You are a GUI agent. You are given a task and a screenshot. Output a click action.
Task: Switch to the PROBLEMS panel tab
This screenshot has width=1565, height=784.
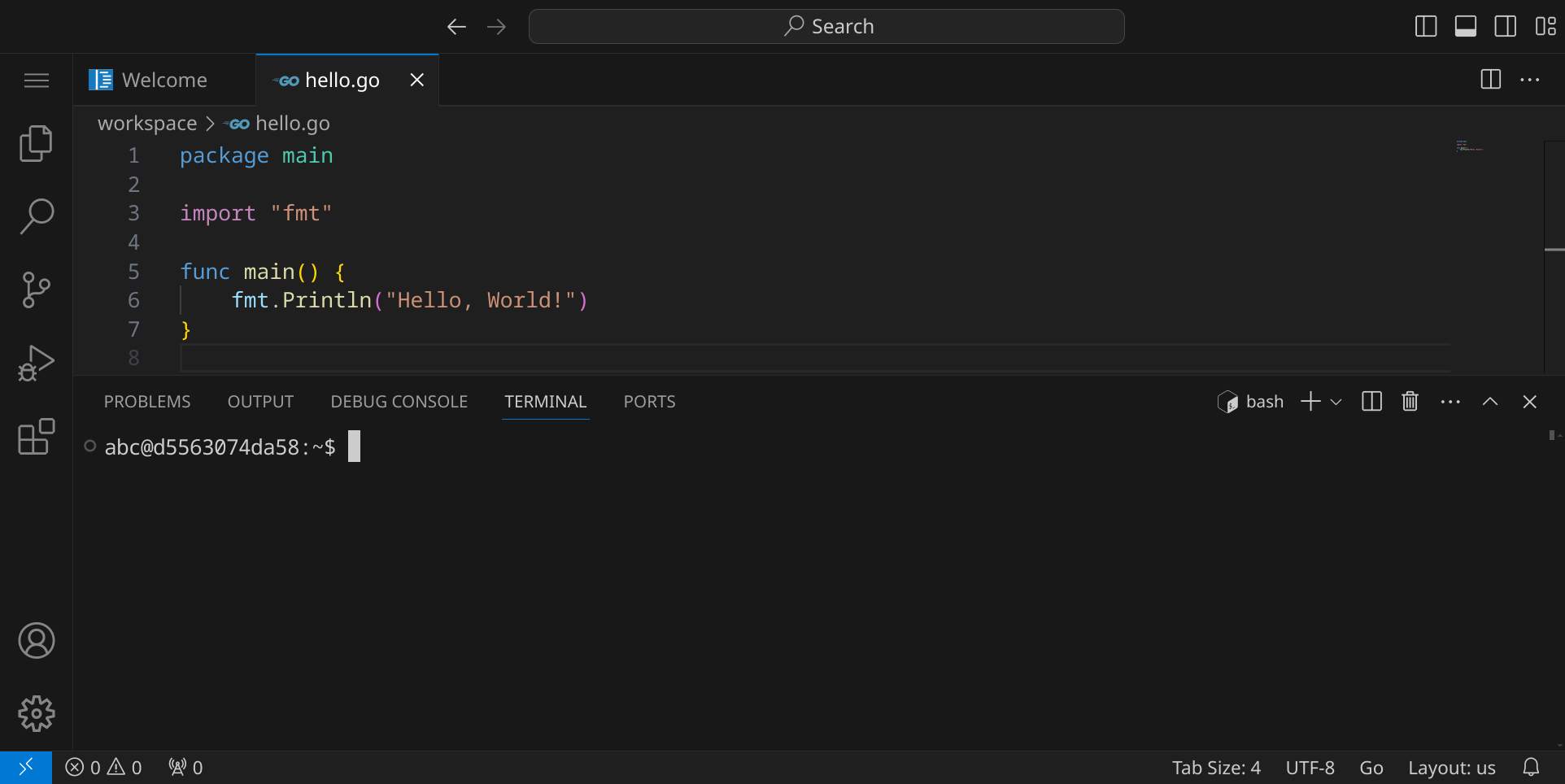[x=147, y=402]
